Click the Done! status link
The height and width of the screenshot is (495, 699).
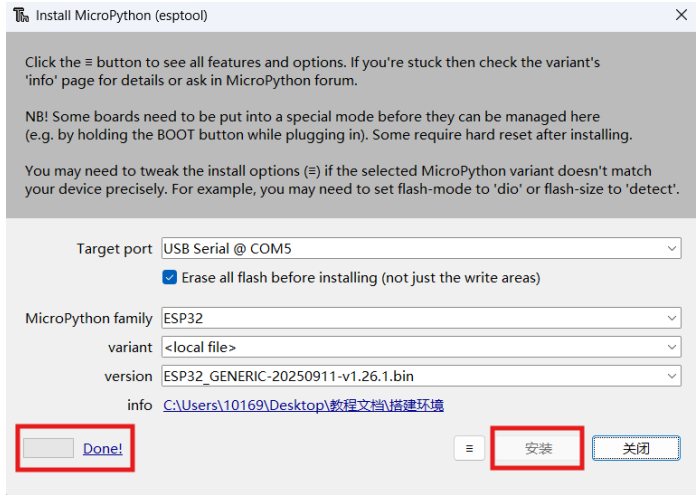102,448
